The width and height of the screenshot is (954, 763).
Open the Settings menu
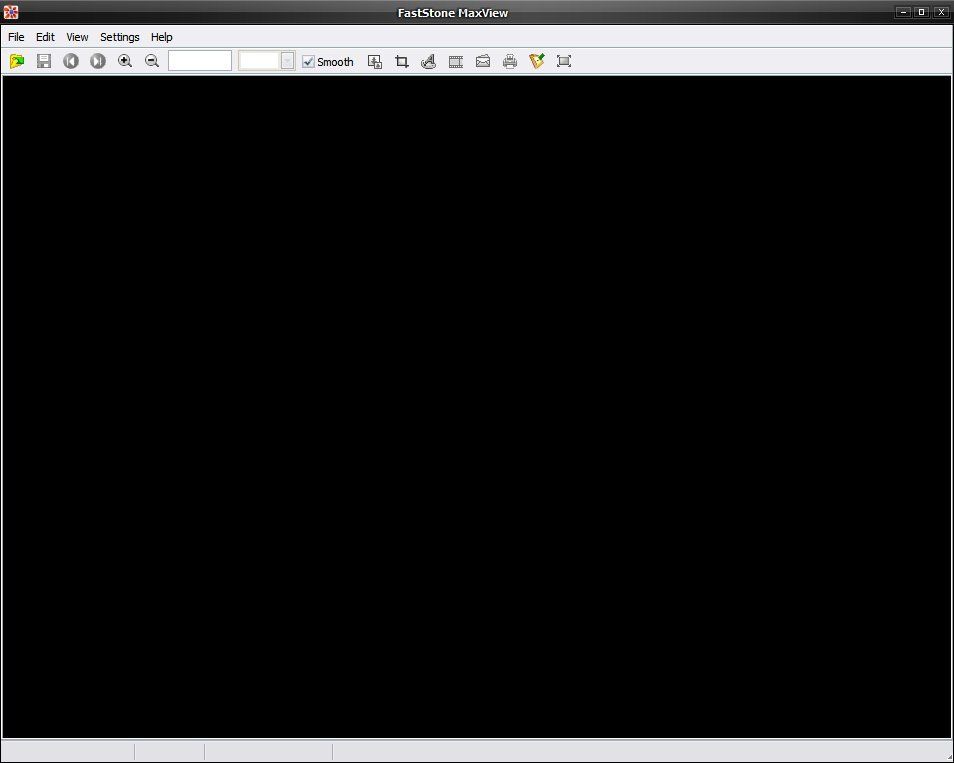coord(119,37)
